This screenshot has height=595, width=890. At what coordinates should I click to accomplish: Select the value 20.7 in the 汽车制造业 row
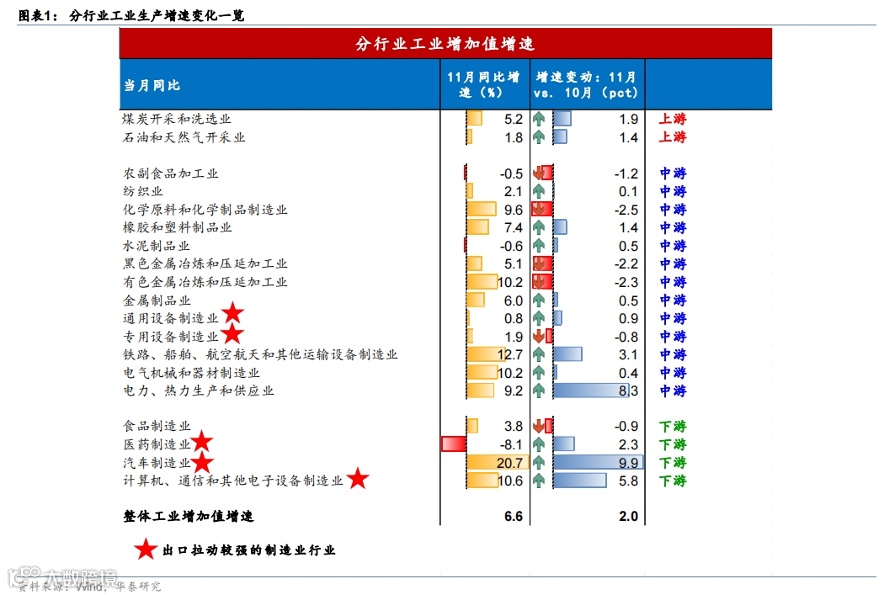(510, 463)
